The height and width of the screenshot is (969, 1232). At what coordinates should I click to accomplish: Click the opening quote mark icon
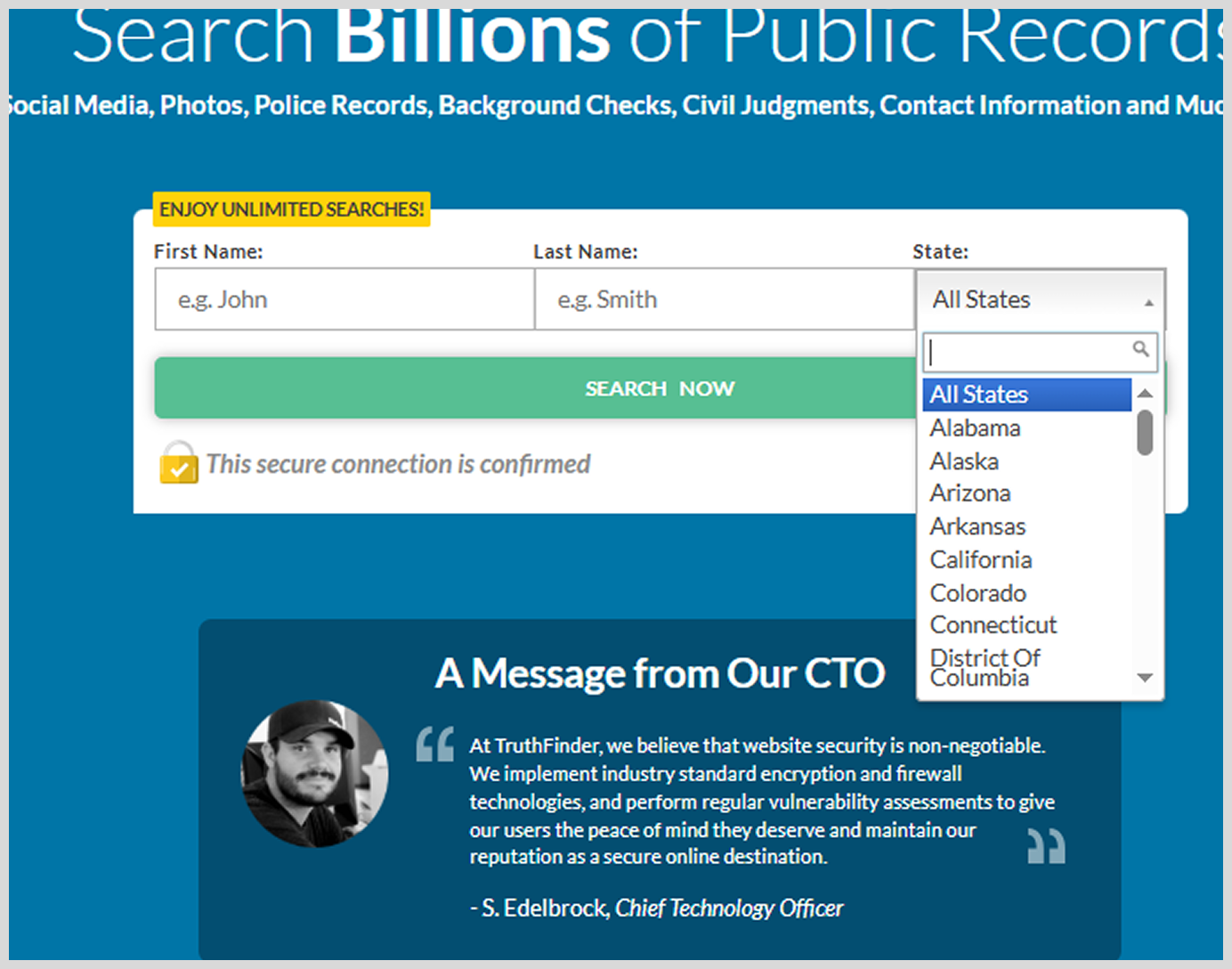click(435, 745)
